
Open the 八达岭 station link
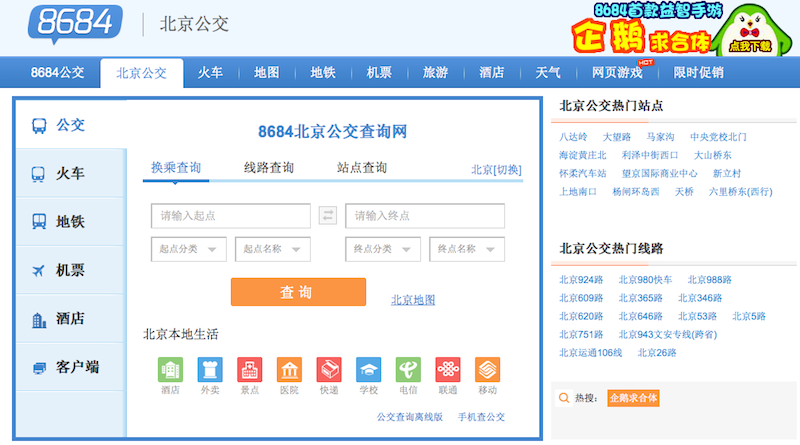[573, 137]
